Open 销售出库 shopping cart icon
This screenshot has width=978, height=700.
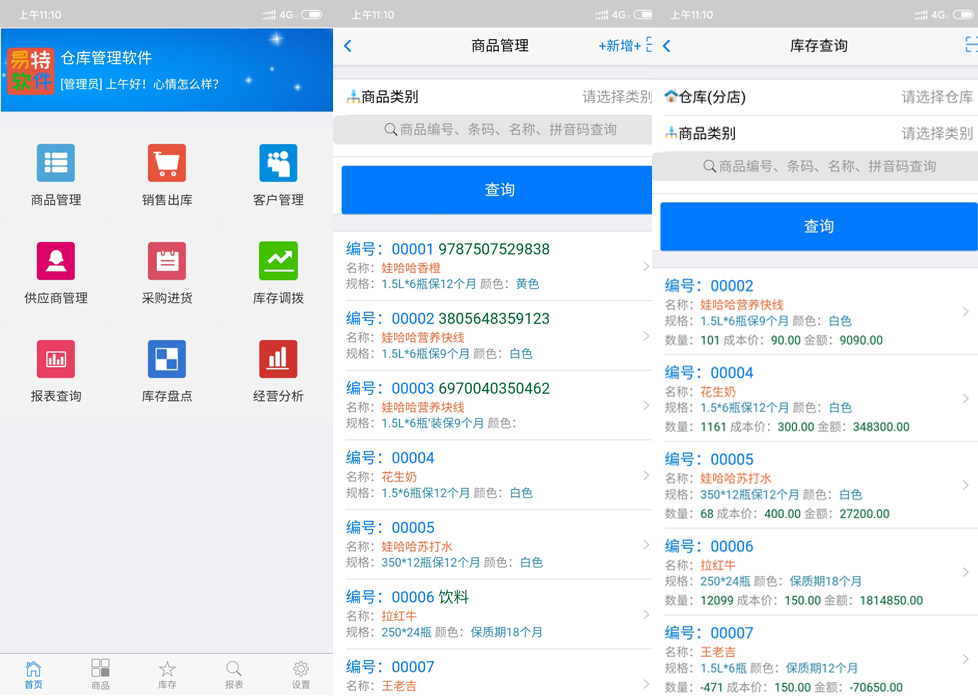click(x=167, y=164)
